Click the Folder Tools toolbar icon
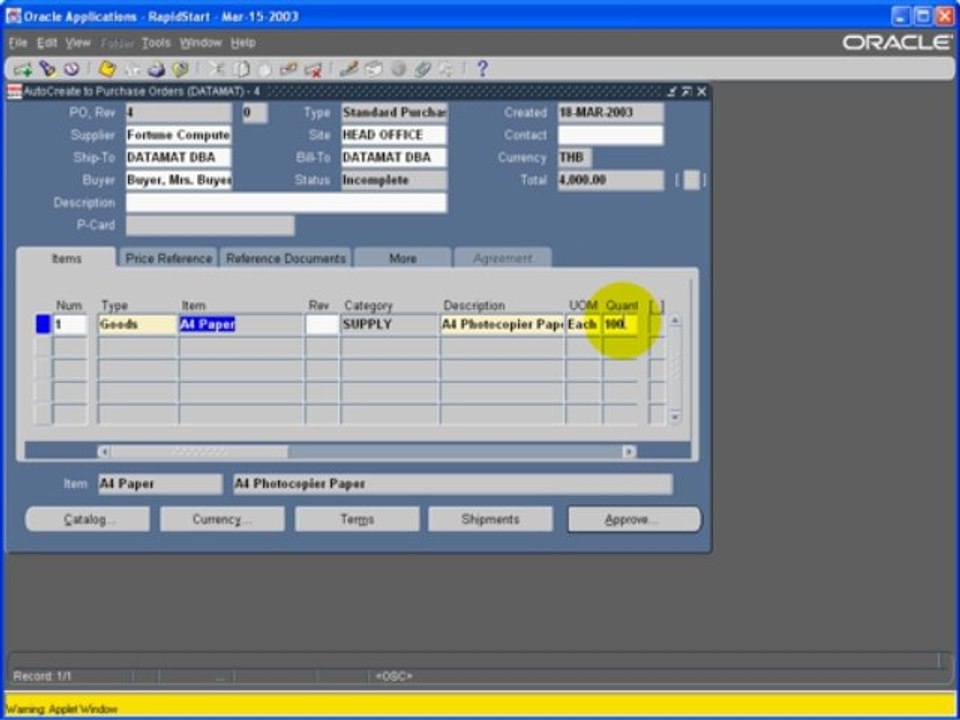The height and width of the screenshot is (720, 960). (x=446, y=69)
